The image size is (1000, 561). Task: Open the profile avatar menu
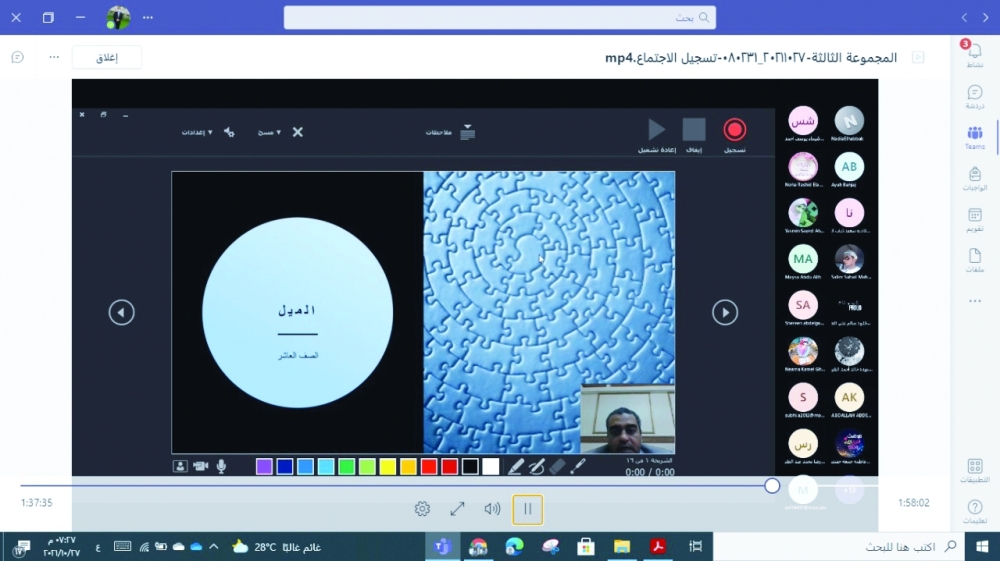pos(118,18)
